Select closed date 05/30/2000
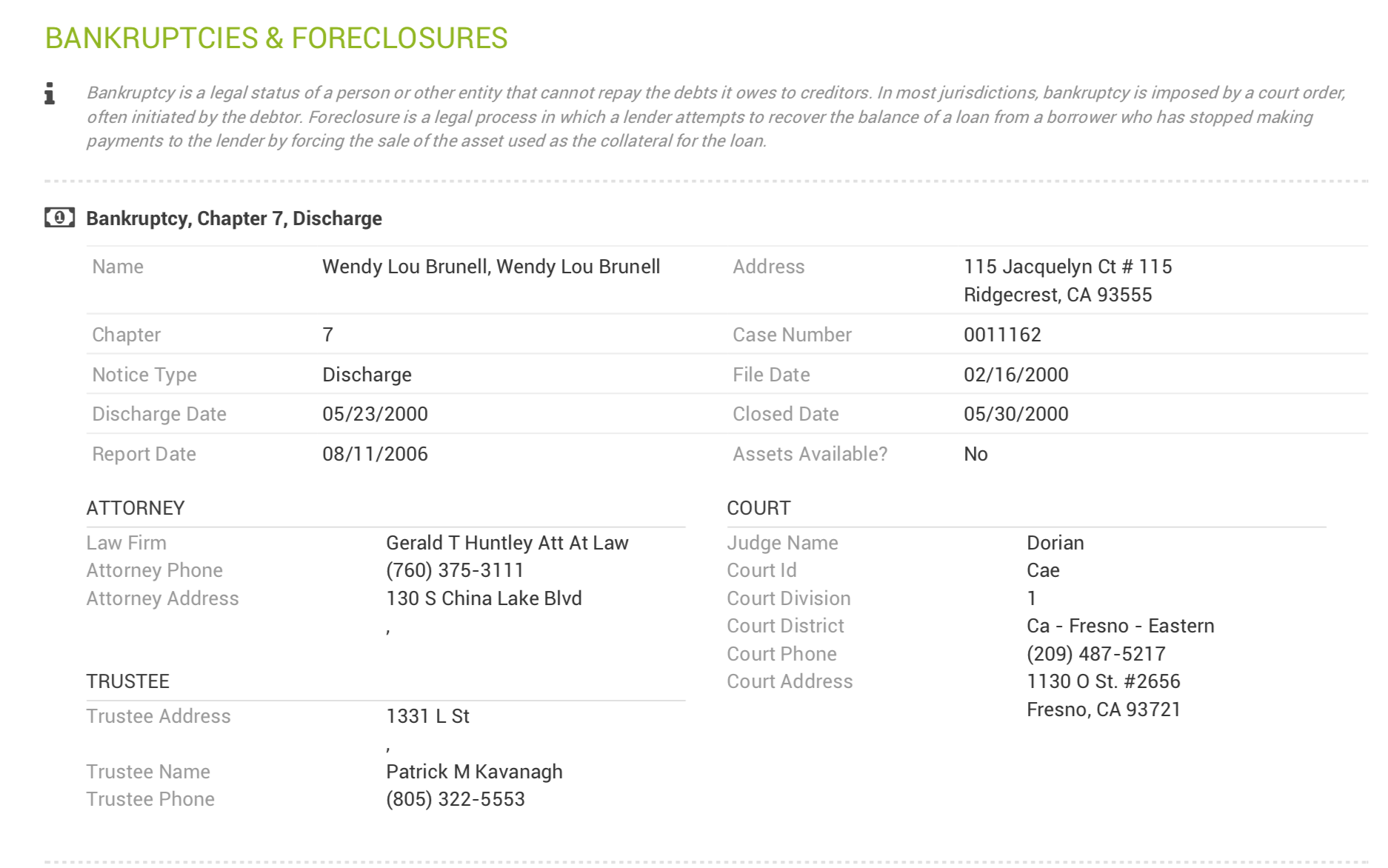Image resolution: width=1388 pixels, height=868 pixels. tap(1016, 414)
